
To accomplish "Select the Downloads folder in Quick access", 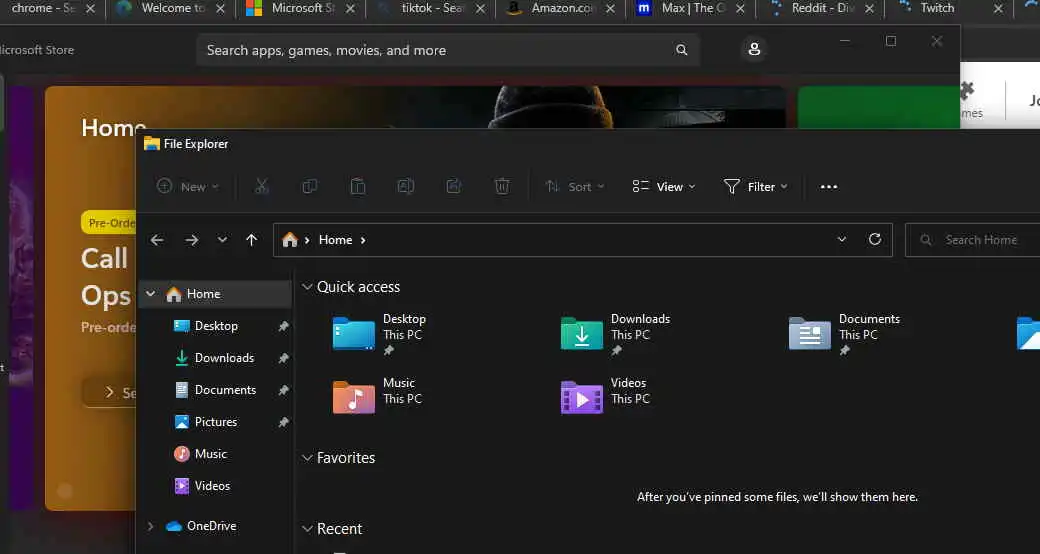I will (x=616, y=334).
